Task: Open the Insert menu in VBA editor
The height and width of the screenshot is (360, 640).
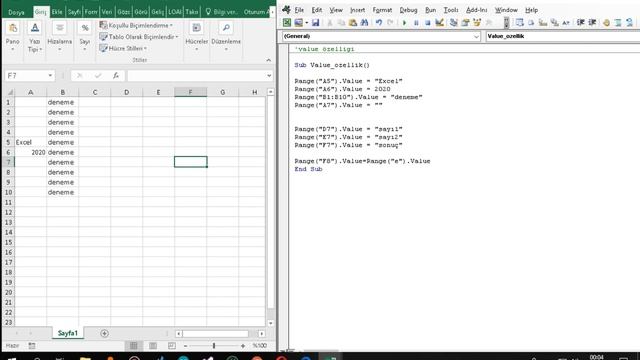Action: coord(358,10)
